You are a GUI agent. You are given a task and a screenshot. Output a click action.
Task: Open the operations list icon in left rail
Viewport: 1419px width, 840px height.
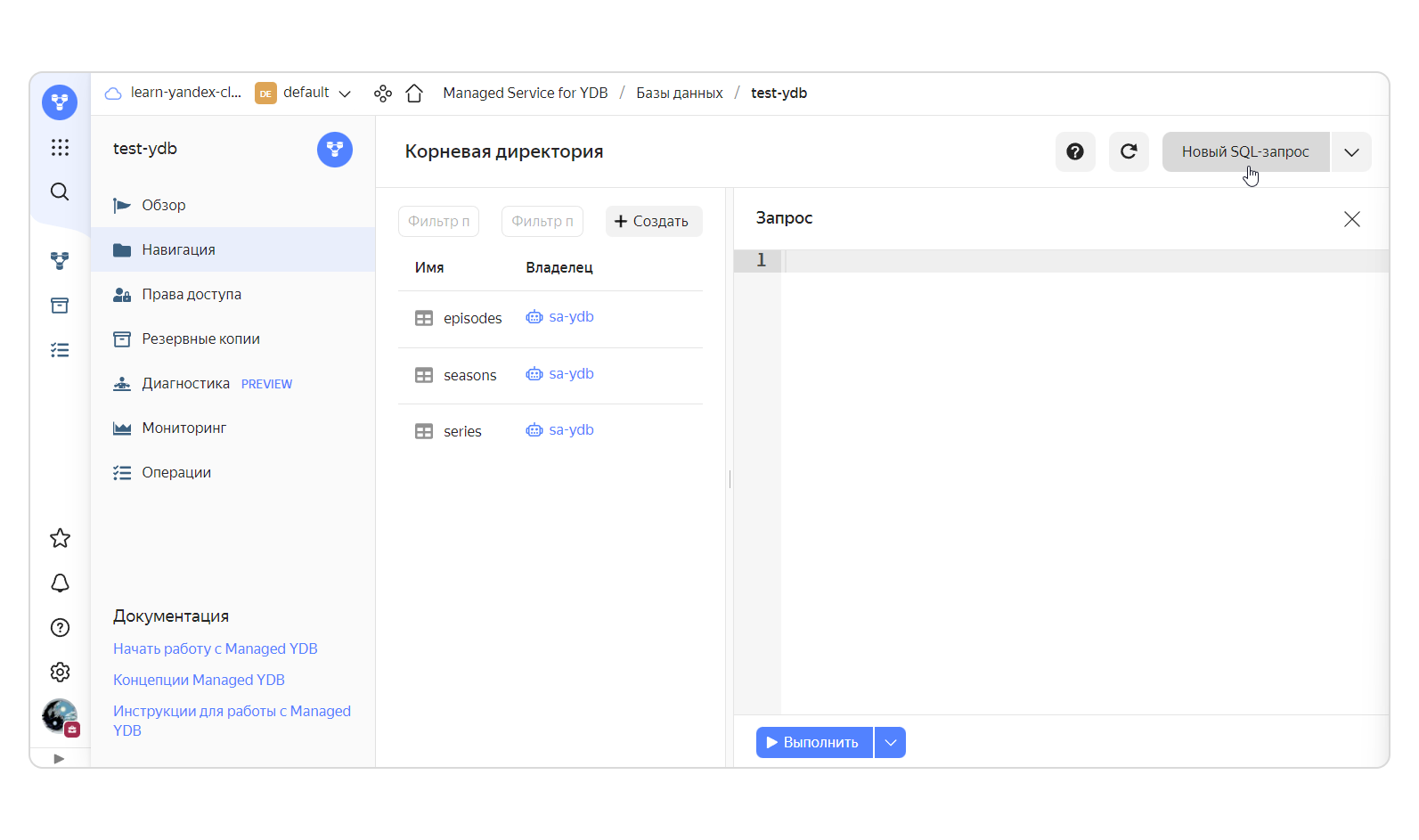pyautogui.click(x=60, y=350)
